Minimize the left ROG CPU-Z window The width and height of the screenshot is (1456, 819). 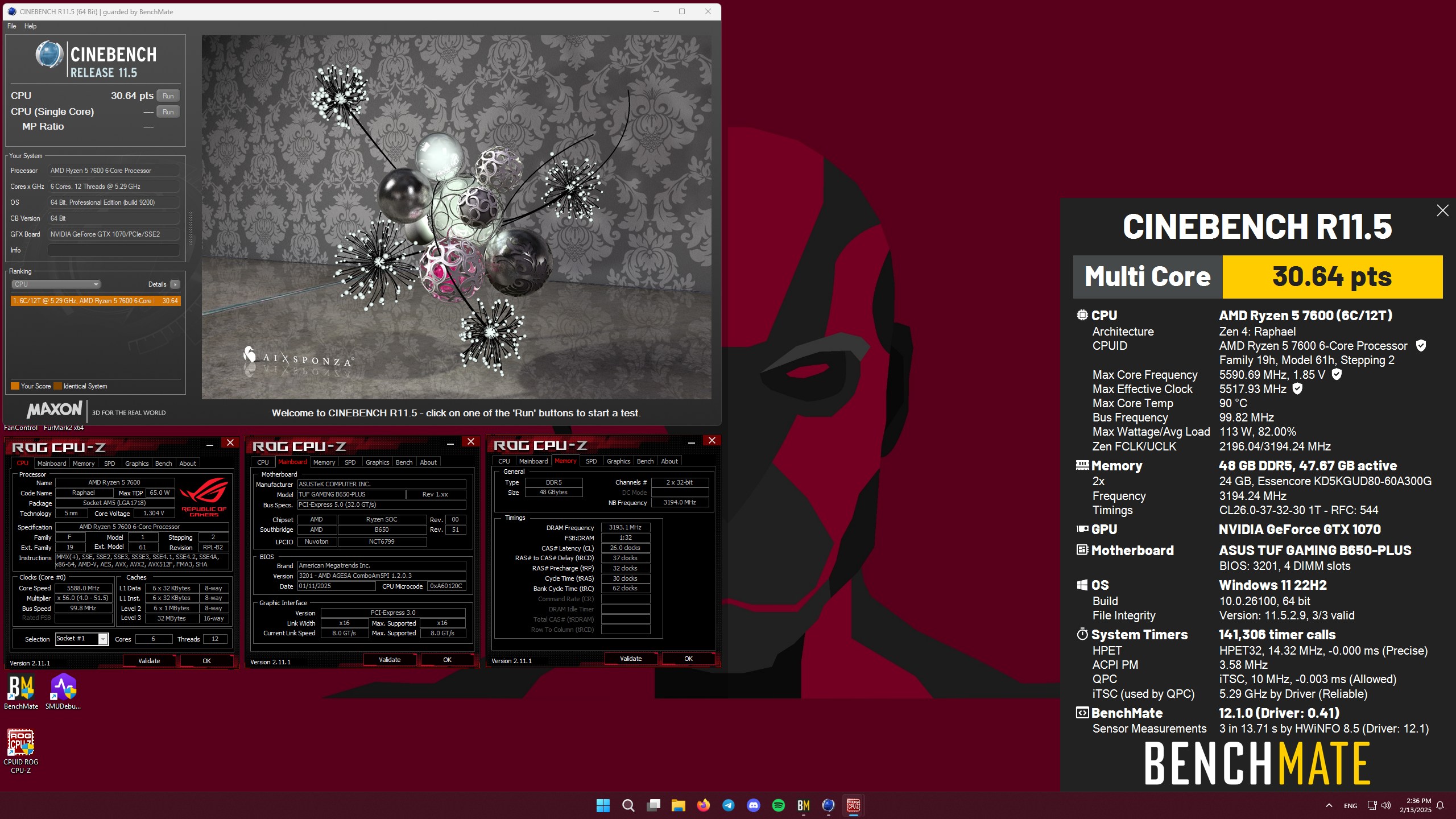click(210, 444)
